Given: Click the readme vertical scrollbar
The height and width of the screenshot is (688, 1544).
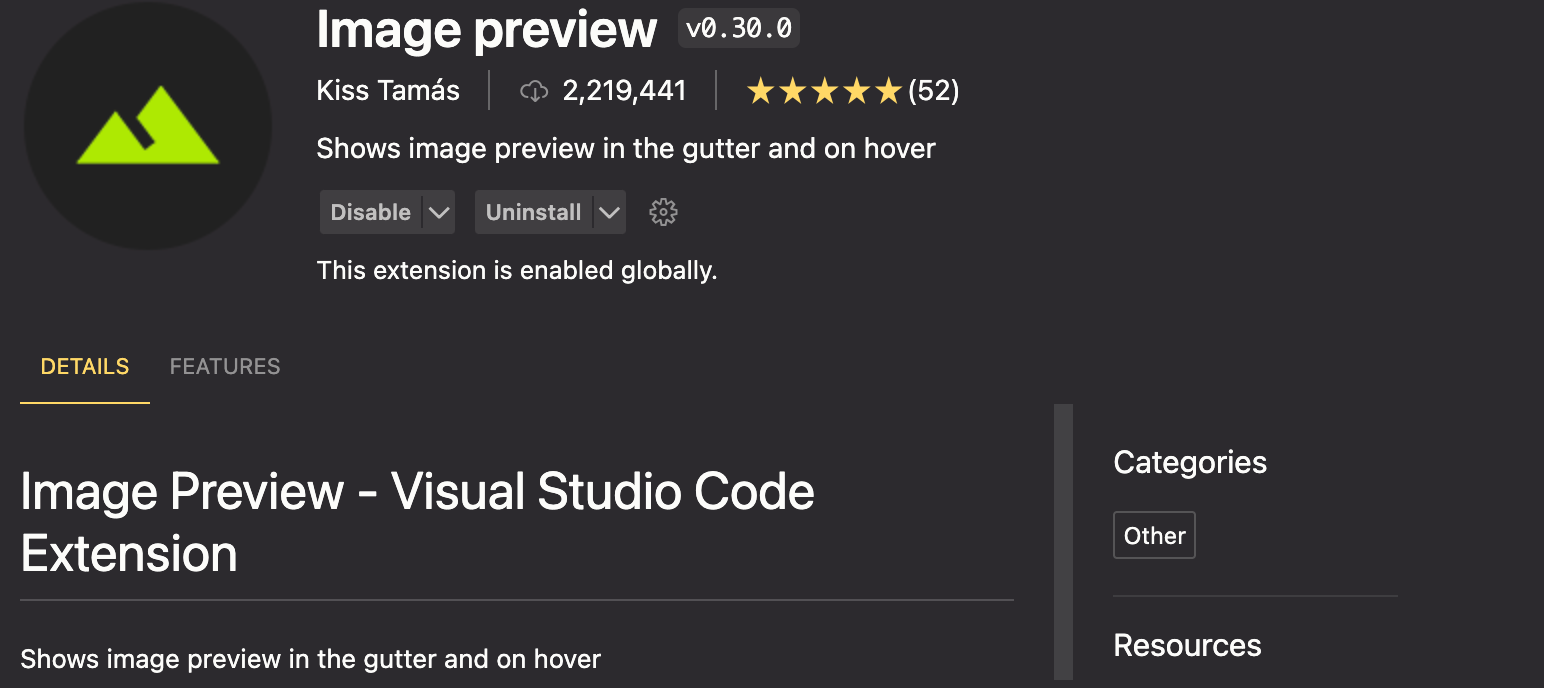Looking at the screenshot, I should click(1063, 542).
